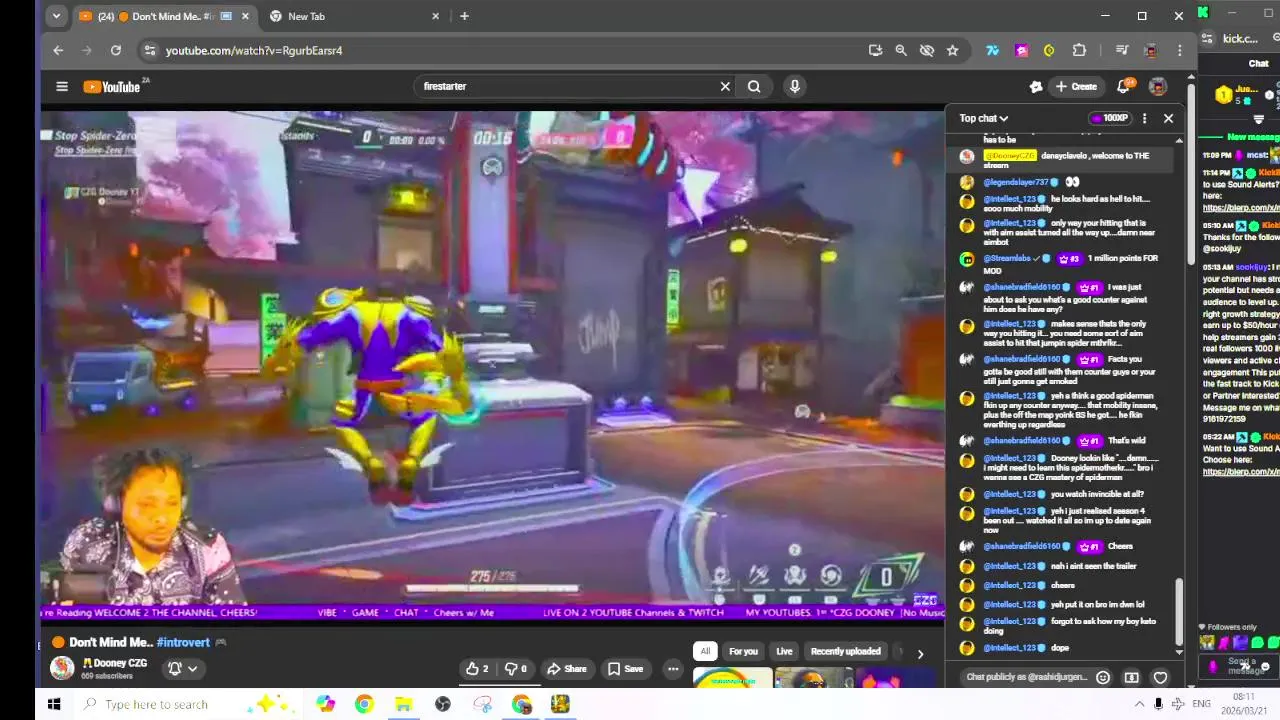This screenshot has width=1280, height=720.
Task: Select the Recently uploaded filter chip
Action: (845, 651)
